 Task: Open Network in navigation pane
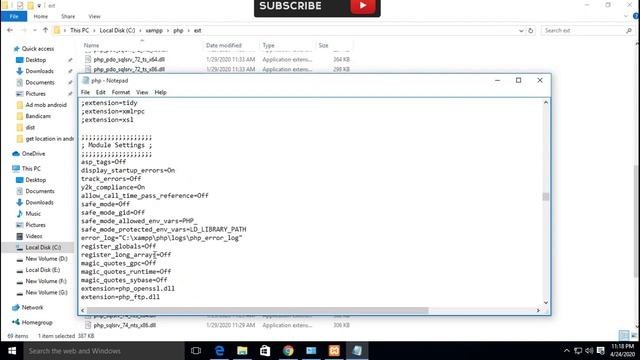click(x=32, y=307)
